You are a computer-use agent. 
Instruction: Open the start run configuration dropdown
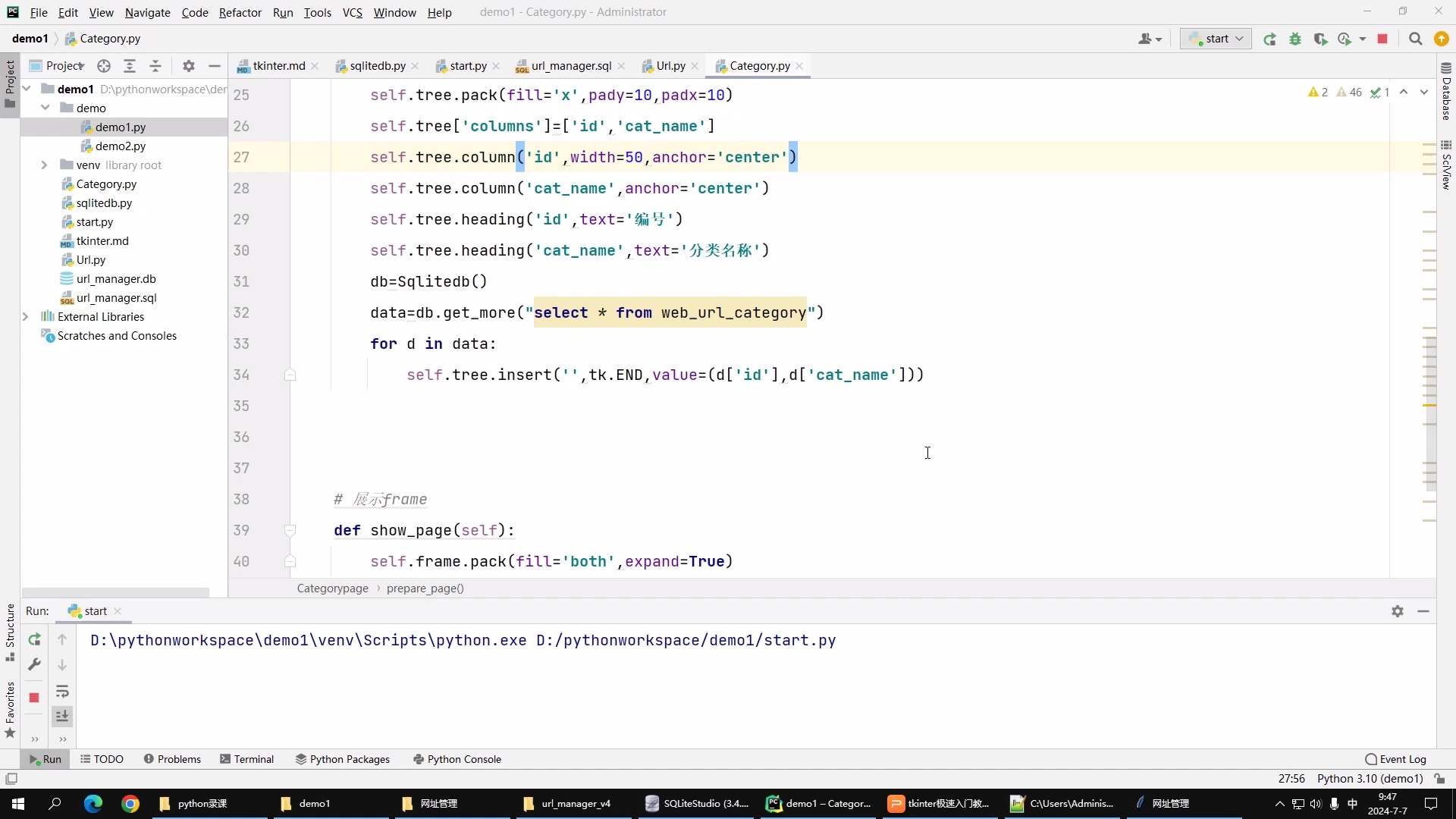click(x=1216, y=39)
